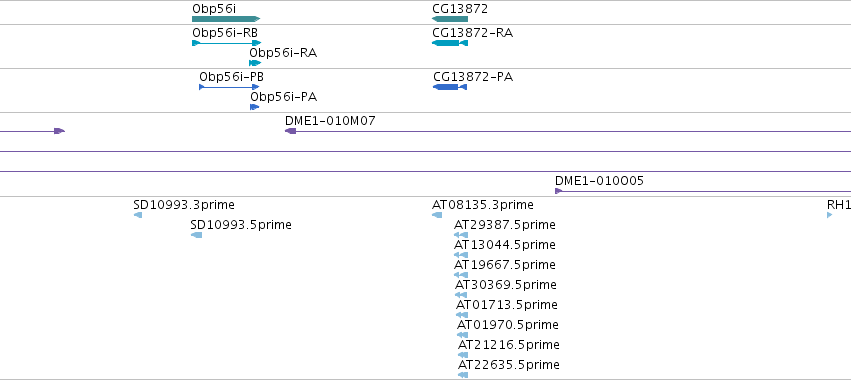
Task: Select the SD10993.3prime EST glyph
Action: click(x=138, y=215)
